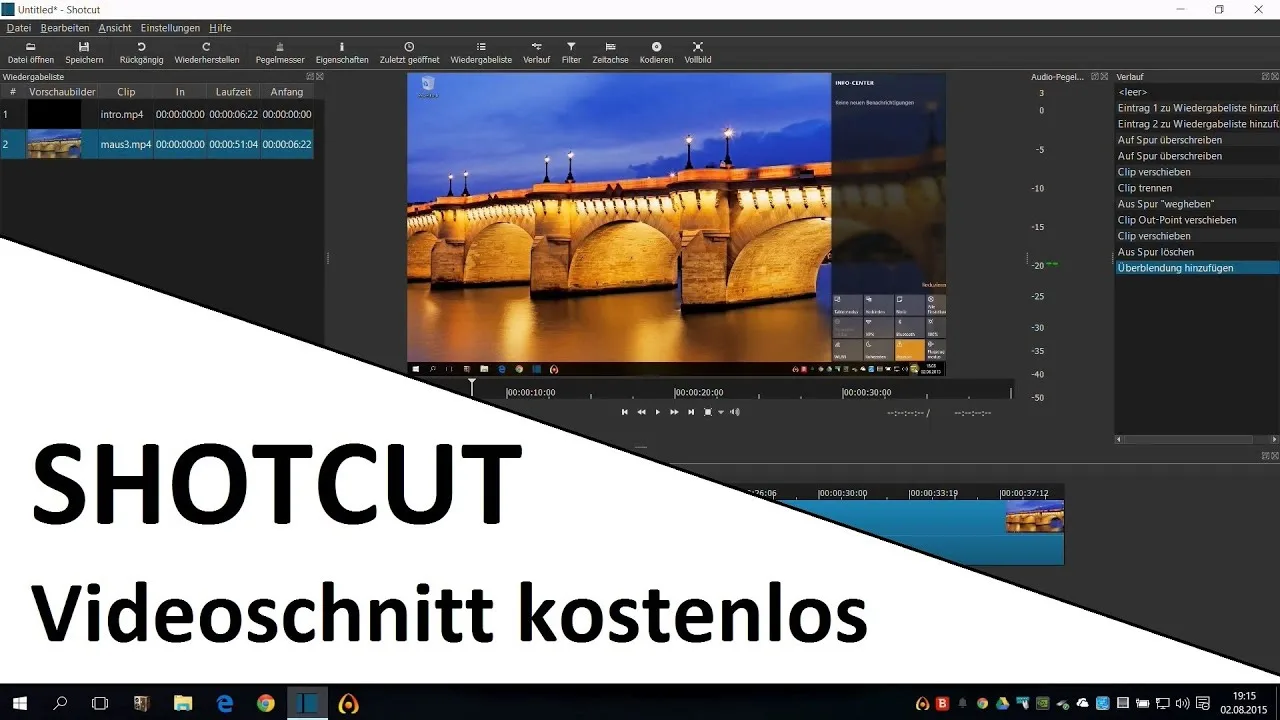Image resolution: width=1280 pixels, height=720 pixels.
Task: Select 'Aus Spur "wegheben"' history entry
Action: click(x=1197, y=204)
